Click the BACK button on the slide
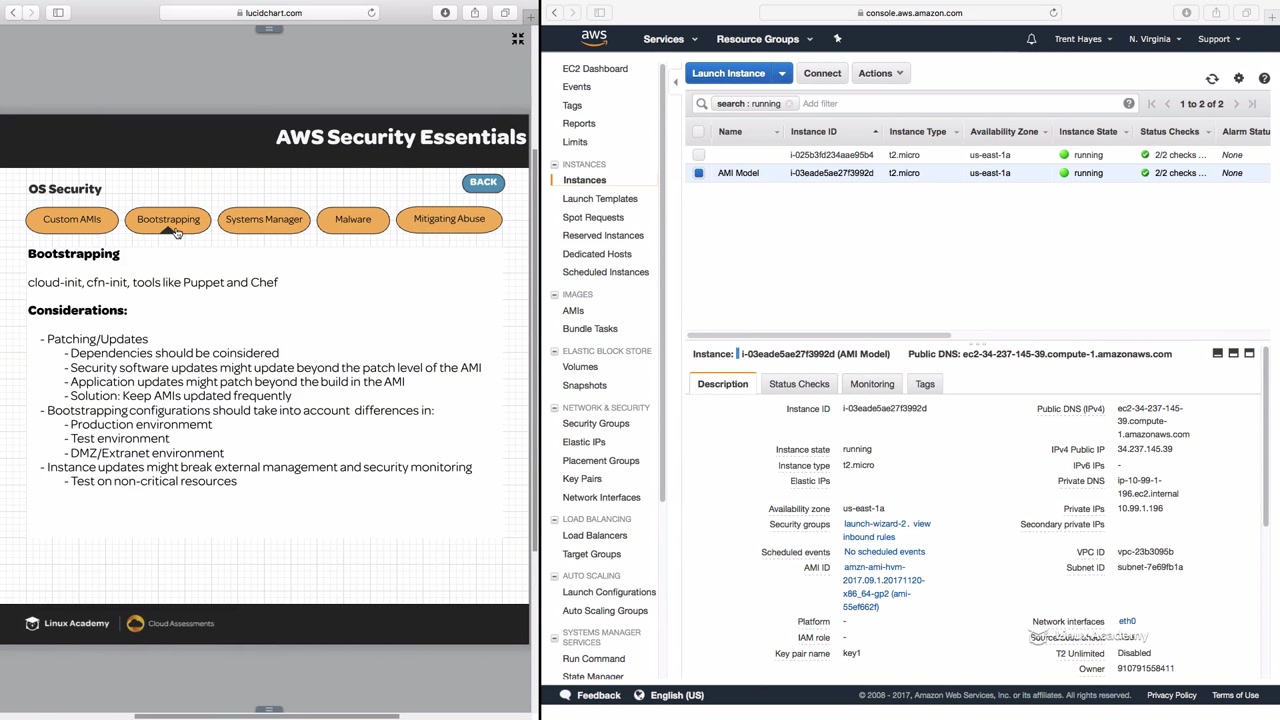This screenshot has height=720, width=1280. (483, 182)
